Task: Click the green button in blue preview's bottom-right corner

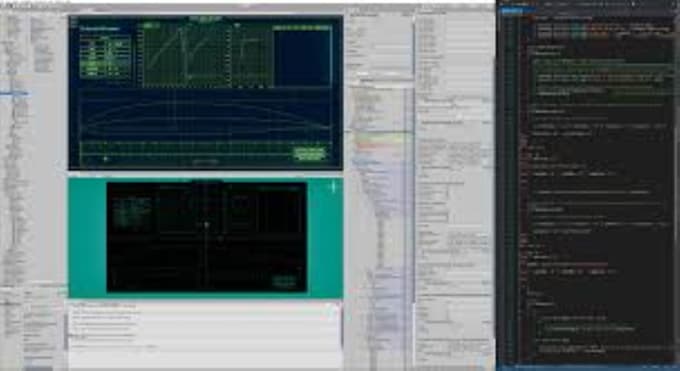Action: click(310, 154)
